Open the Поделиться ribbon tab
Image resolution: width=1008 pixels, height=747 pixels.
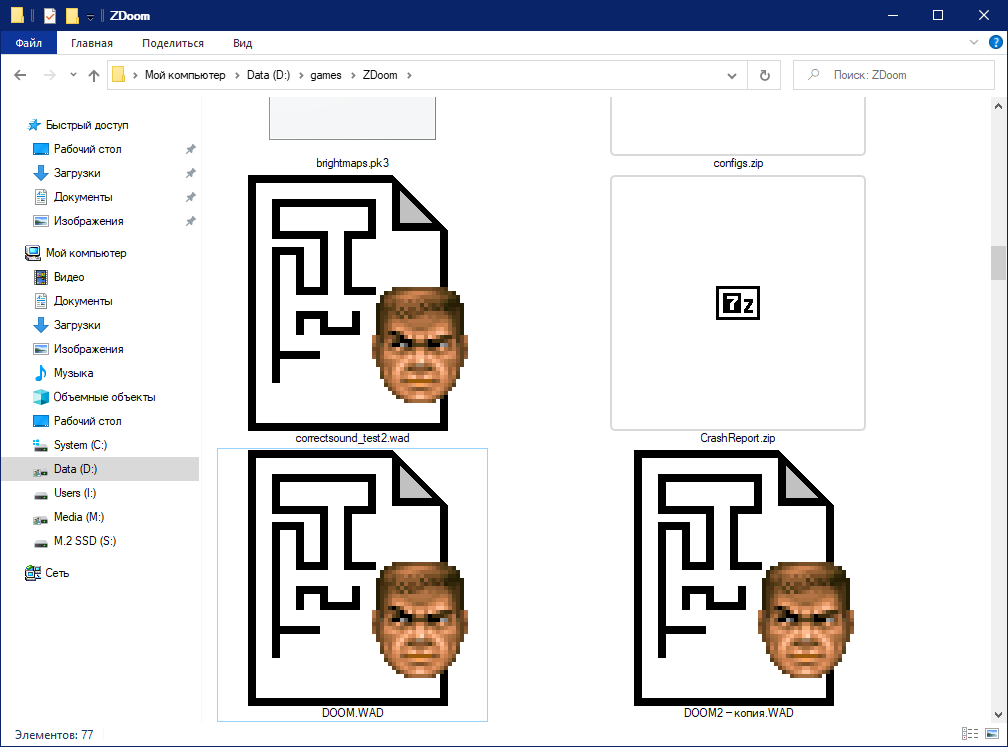(173, 43)
